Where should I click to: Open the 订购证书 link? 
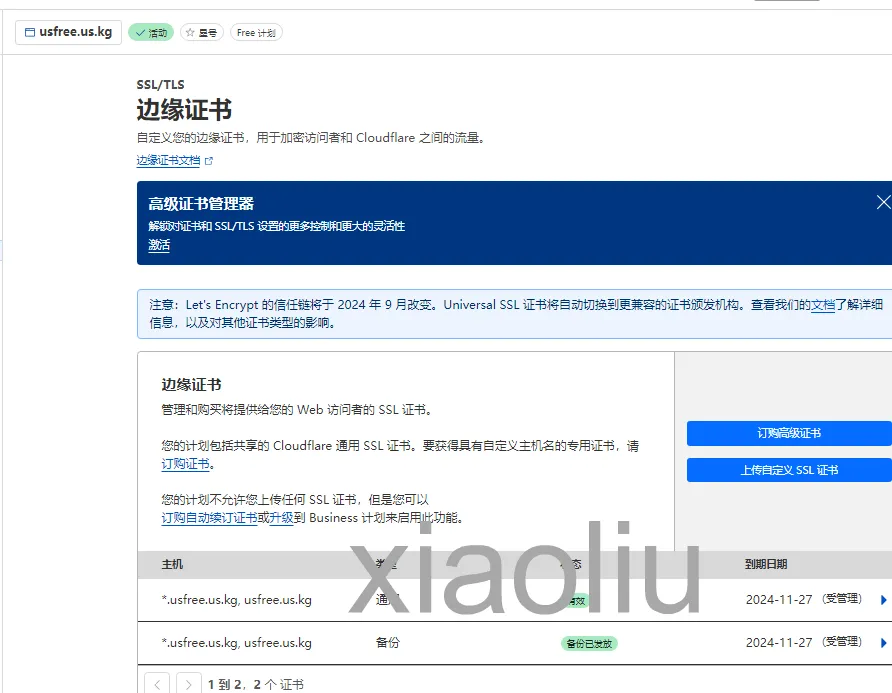tap(185, 464)
